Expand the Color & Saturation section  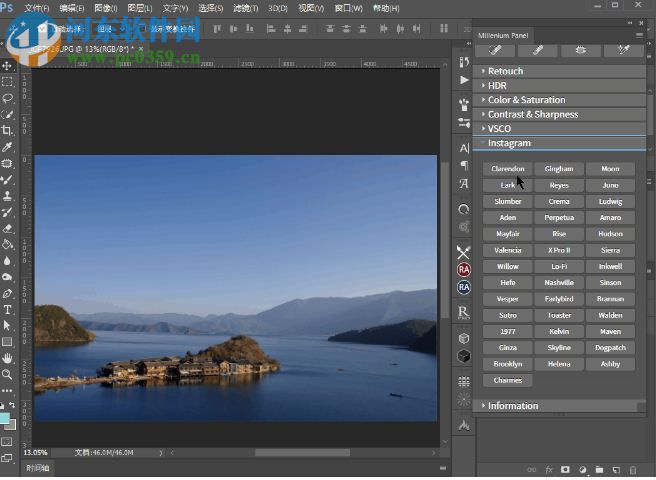pos(559,100)
